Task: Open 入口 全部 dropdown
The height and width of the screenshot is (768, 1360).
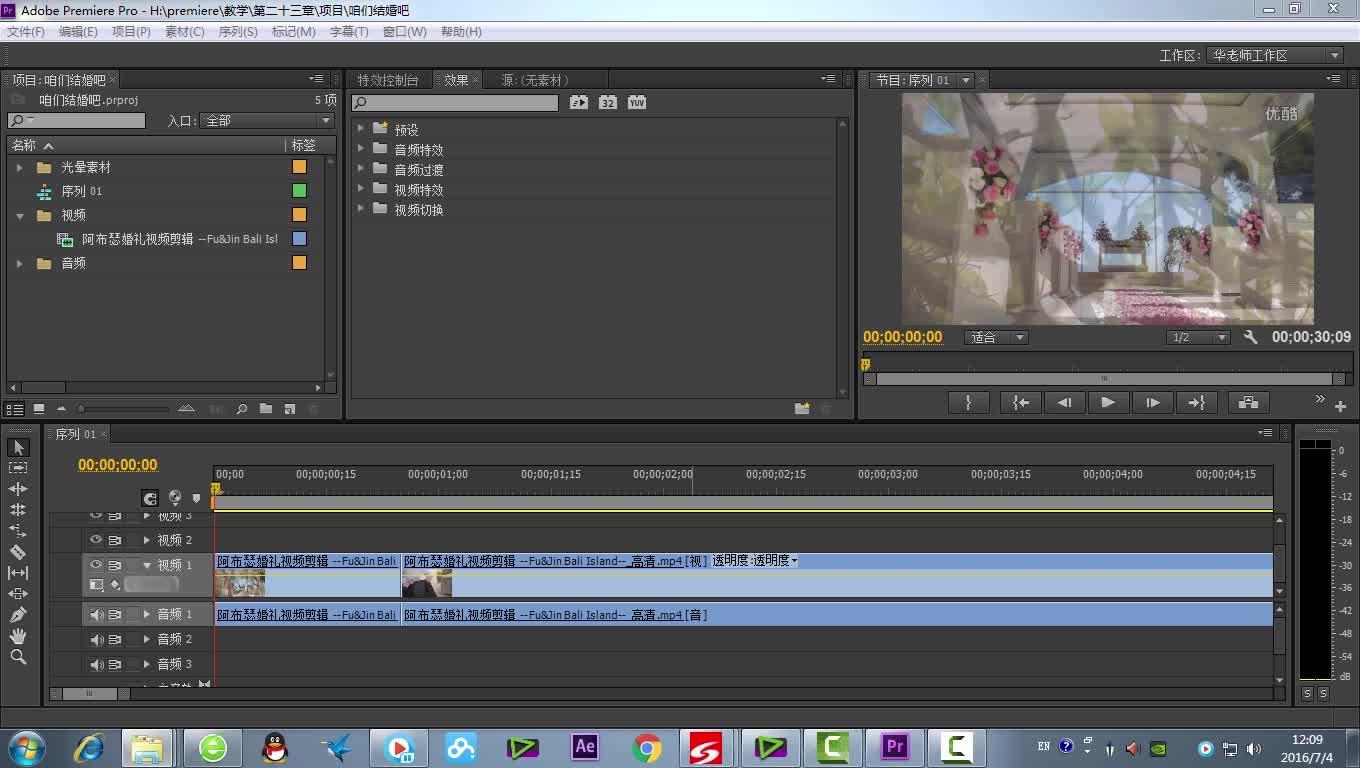Action: [x=267, y=120]
